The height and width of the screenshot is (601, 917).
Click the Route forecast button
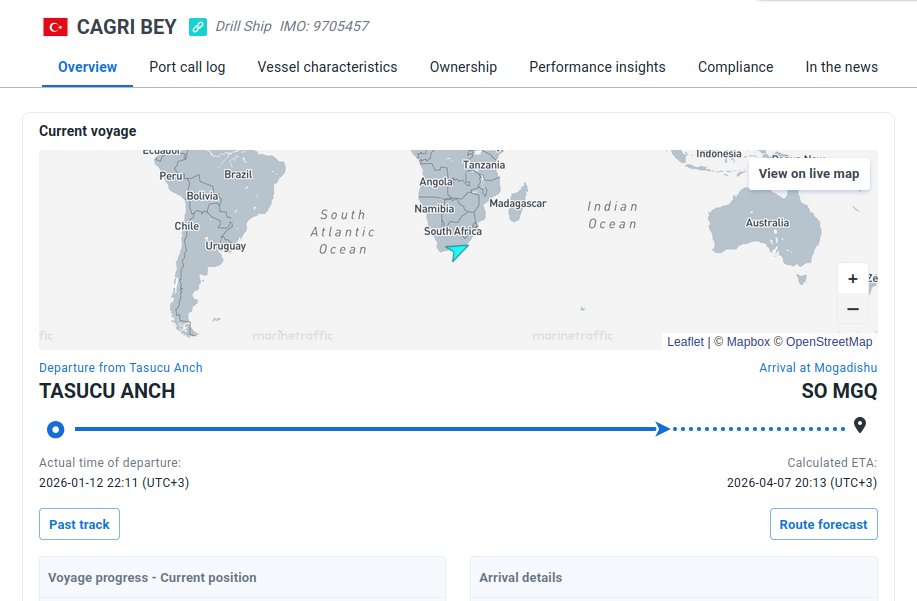point(823,524)
